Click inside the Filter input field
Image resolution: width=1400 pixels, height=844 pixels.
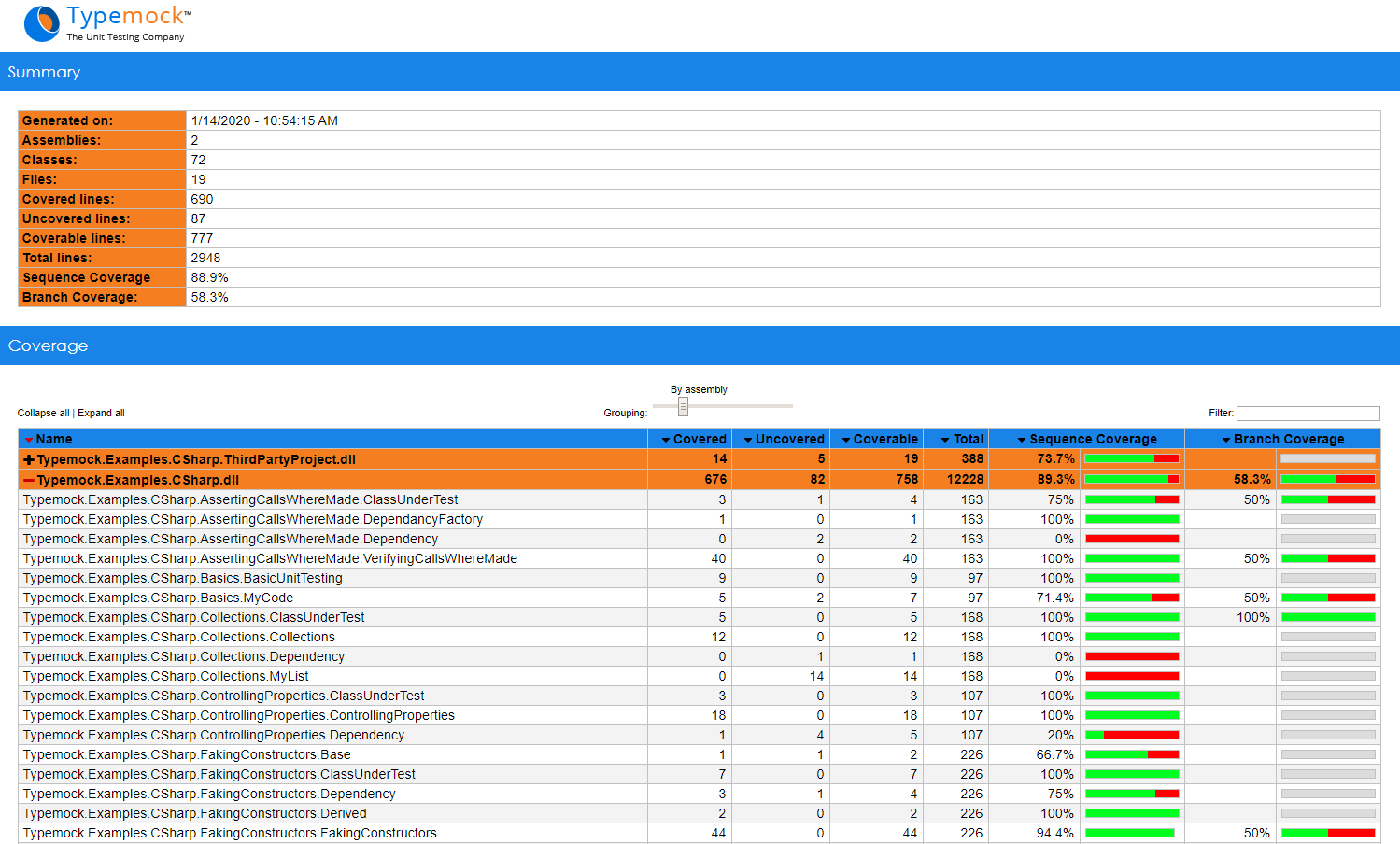tap(1308, 413)
